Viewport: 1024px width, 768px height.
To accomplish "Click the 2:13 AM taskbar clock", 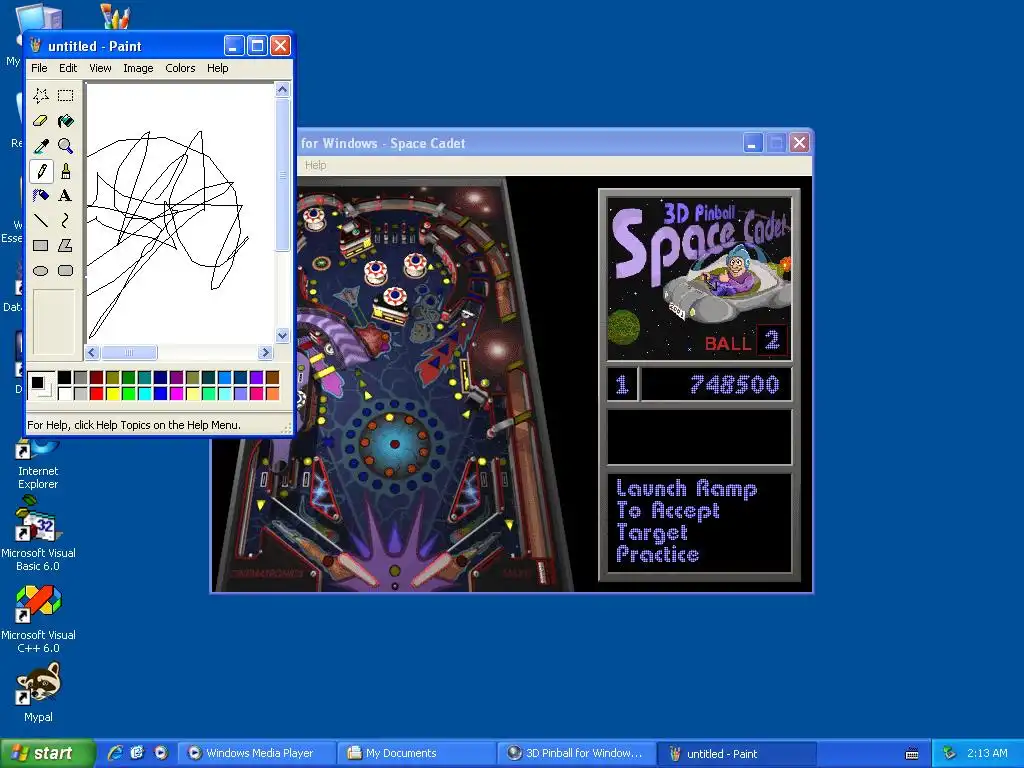I will [987, 754].
